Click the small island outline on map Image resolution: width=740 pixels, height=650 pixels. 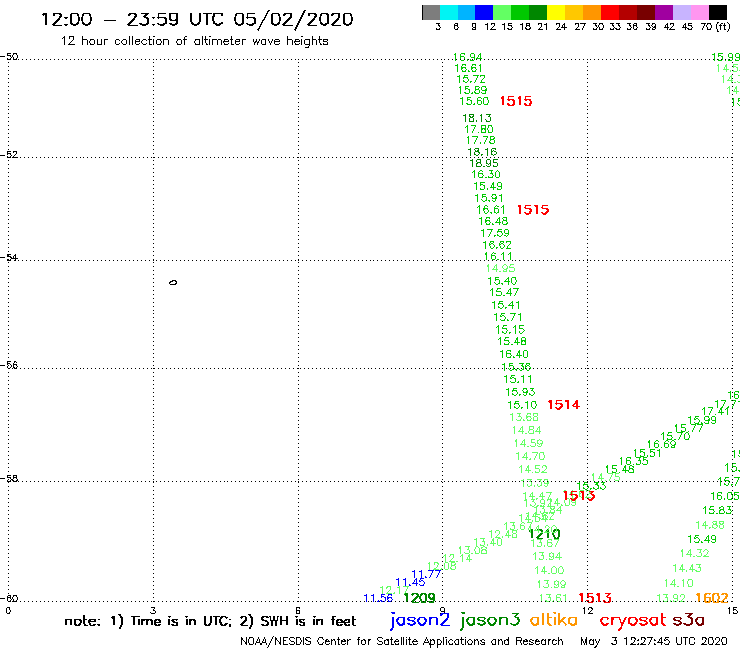coord(173,282)
